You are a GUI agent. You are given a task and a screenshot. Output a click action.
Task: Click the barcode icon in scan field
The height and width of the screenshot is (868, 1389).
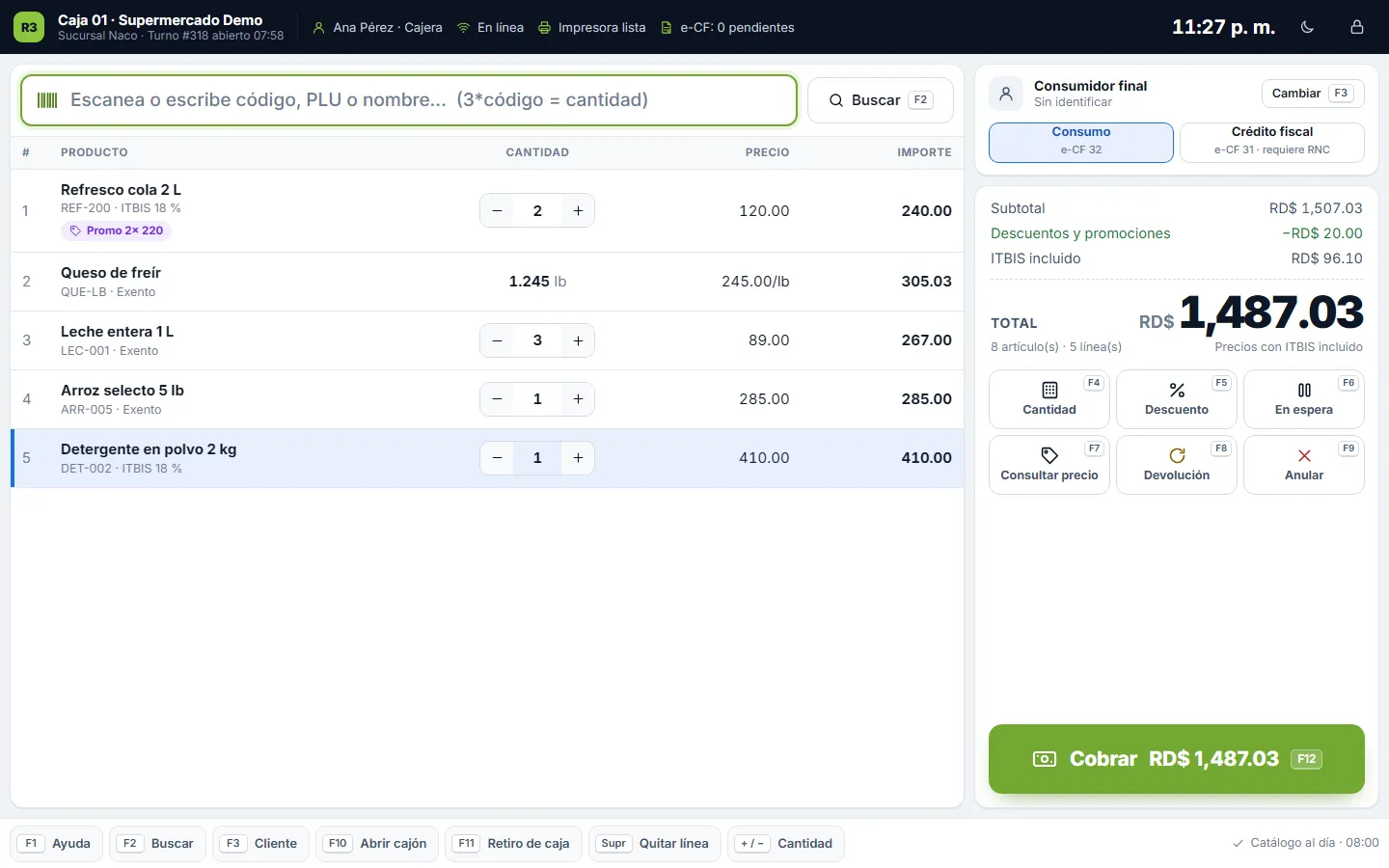pyautogui.click(x=47, y=100)
